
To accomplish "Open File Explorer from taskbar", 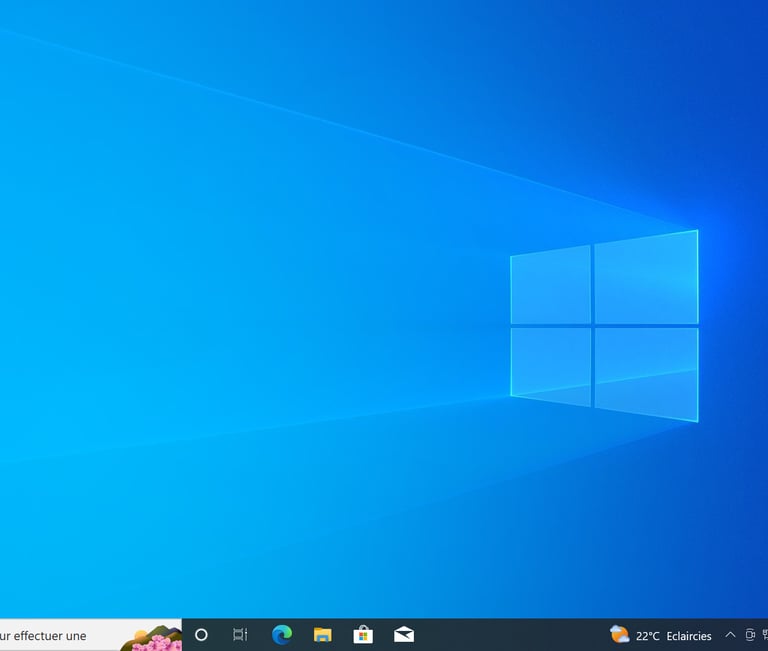I will 322,635.
